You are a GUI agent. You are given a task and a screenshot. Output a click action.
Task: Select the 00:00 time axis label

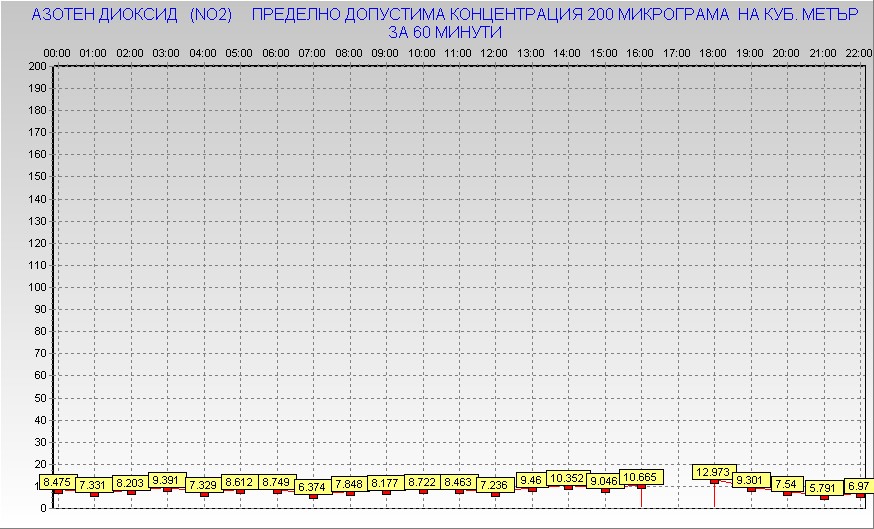coord(57,52)
